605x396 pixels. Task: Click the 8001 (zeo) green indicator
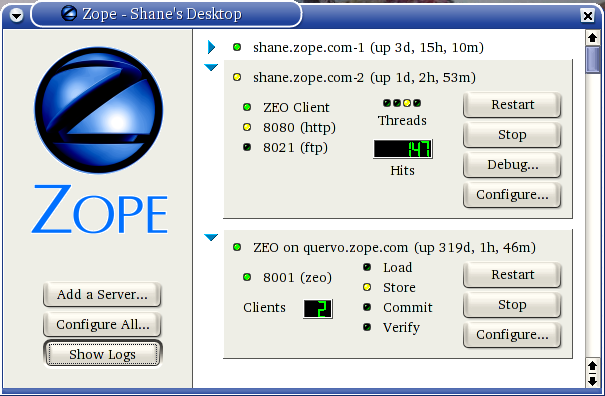(247, 277)
